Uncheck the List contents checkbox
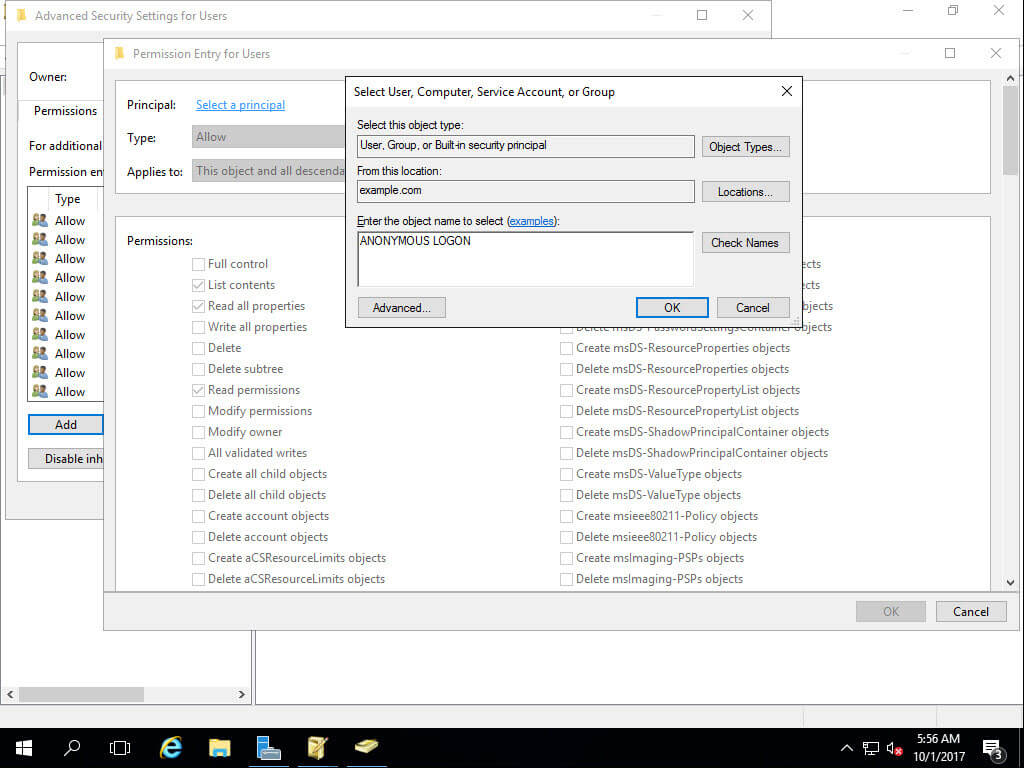Screen dimensions: 1024x768 coord(198,284)
